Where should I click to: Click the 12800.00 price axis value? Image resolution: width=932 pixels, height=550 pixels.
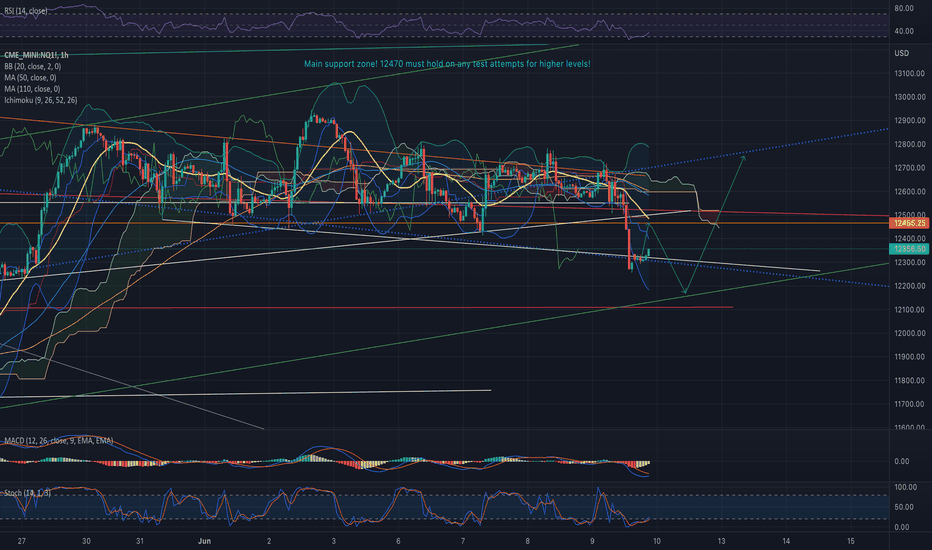click(x=909, y=144)
